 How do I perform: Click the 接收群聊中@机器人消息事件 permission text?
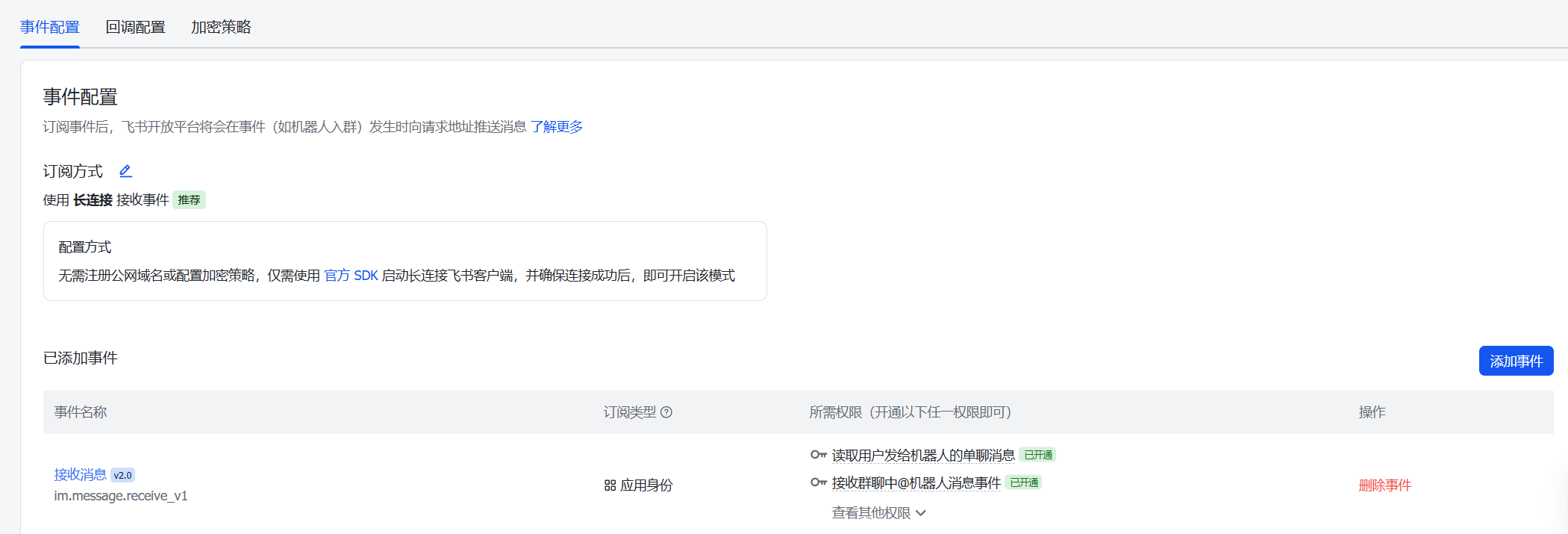click(x=916, y=483)
